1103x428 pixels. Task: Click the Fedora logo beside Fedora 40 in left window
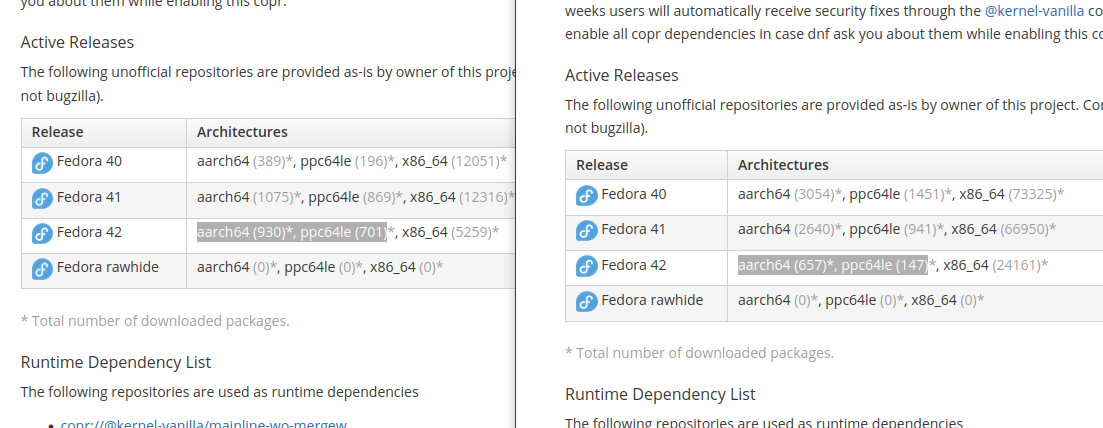[x=42, y=163]
